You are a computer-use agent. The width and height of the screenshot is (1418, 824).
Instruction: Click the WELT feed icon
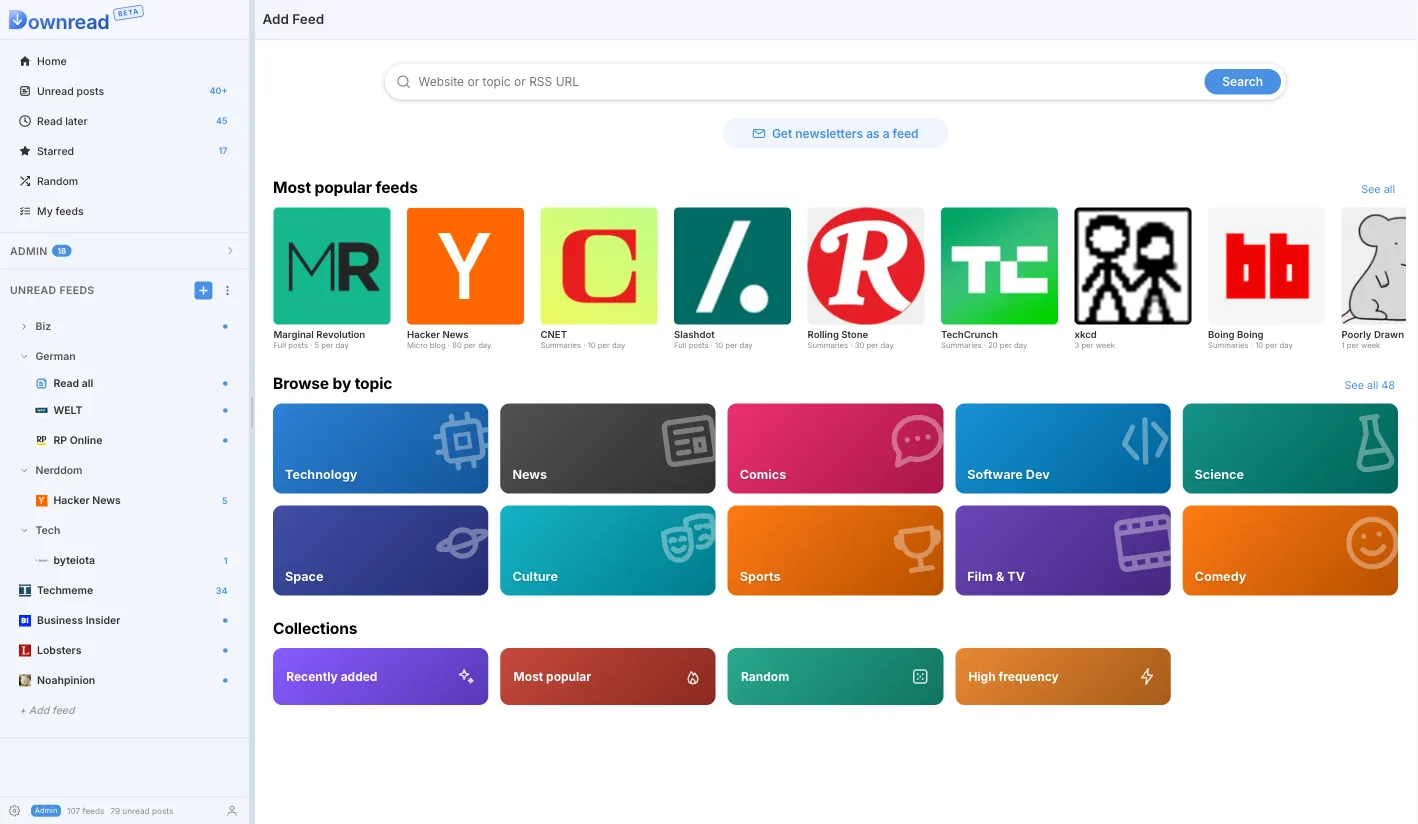tap(42, 410)
